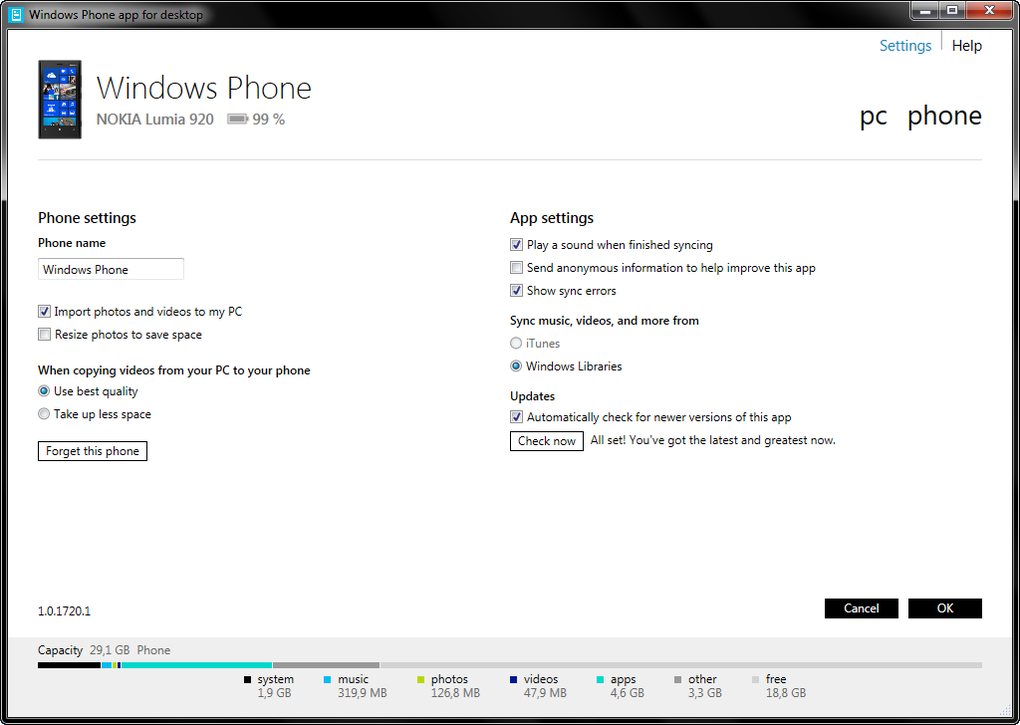Click the apps 4,6 GB value
The width and height of the screenshot is (1020, 725).
pyautogui.click(x=627, y=693)
